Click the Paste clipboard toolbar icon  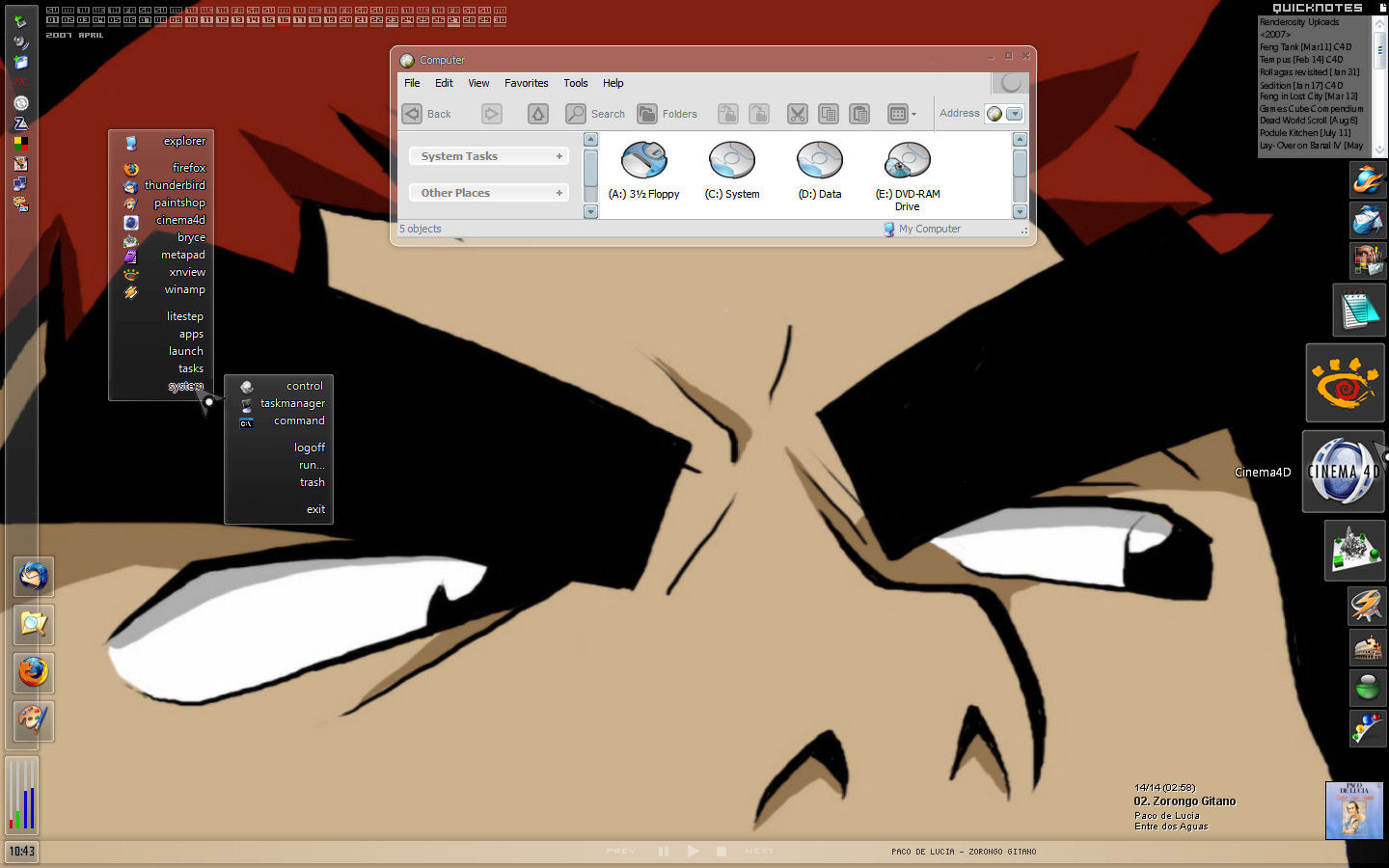[x=859, y=114]
